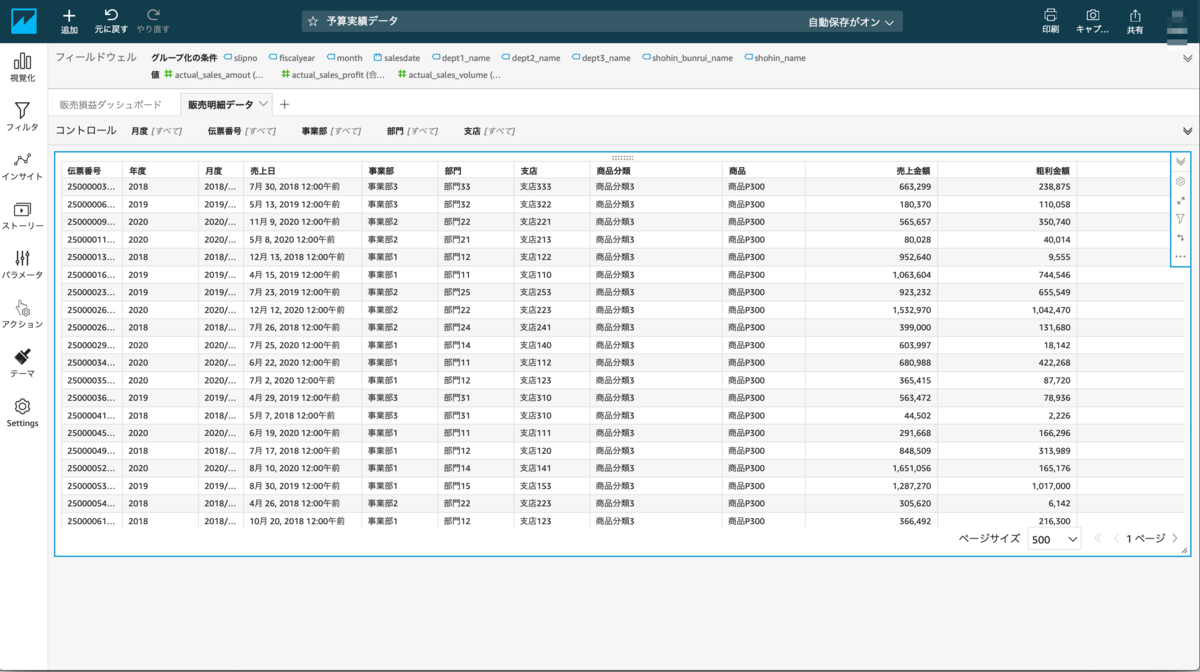Screen dimensions: 1200x672
Task: Open the Settings sidebar panel
Action: 22,413
